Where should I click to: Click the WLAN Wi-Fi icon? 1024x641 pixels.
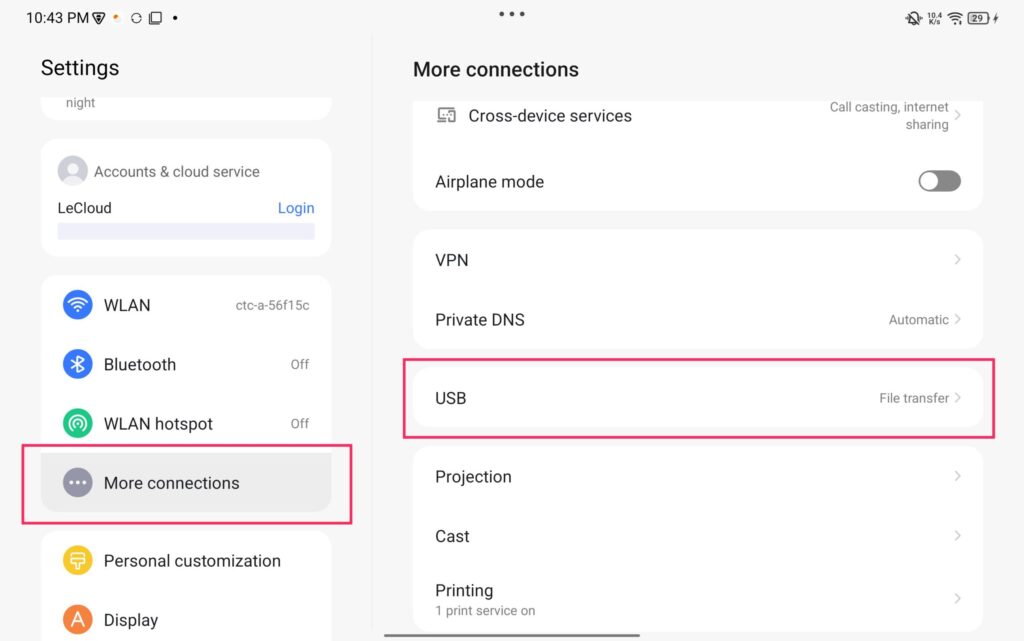(77, 305)
